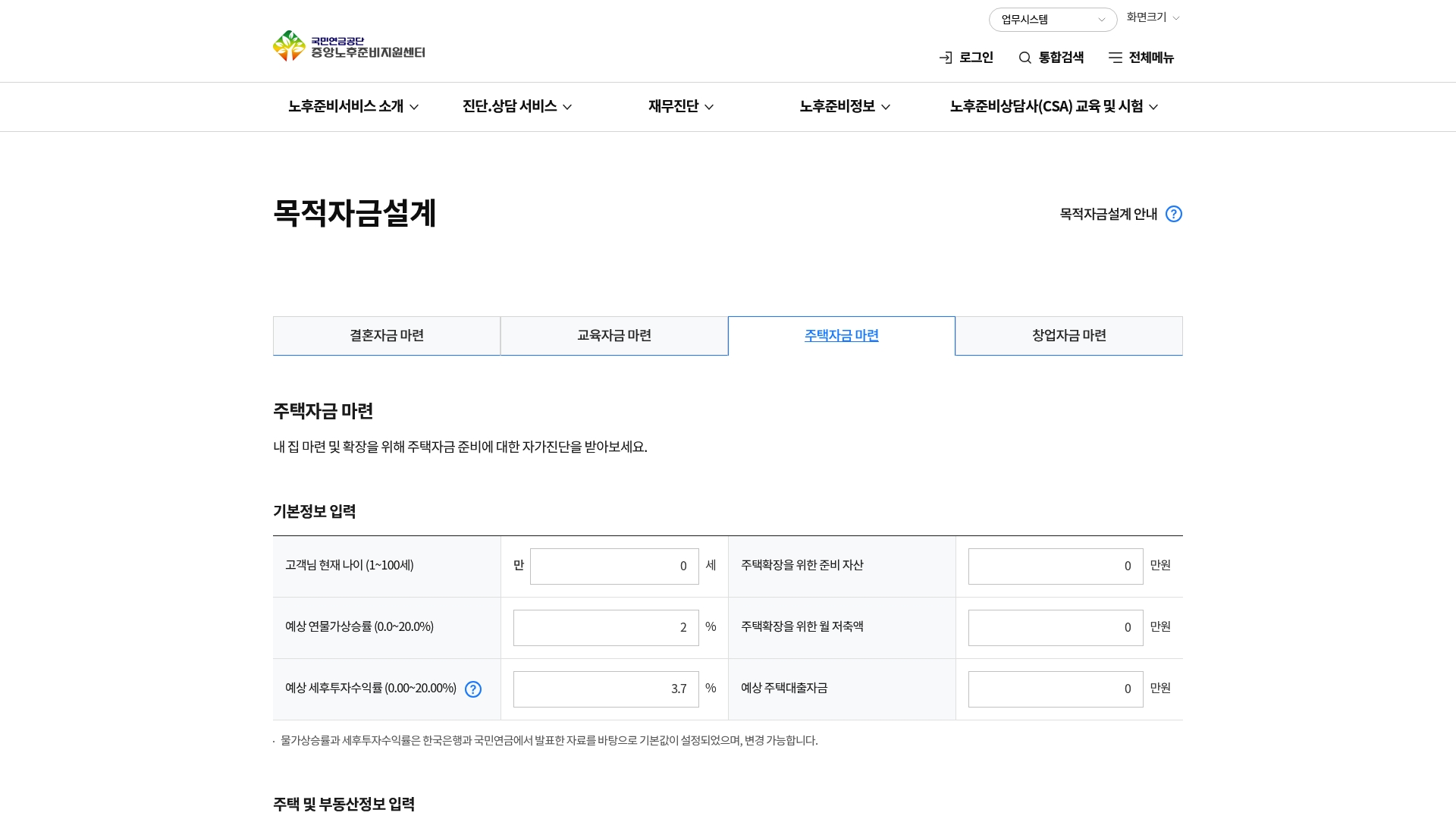1456x819 pixels.
Task: Expand the 화면크기 selector
Action: pos(1153,17)
